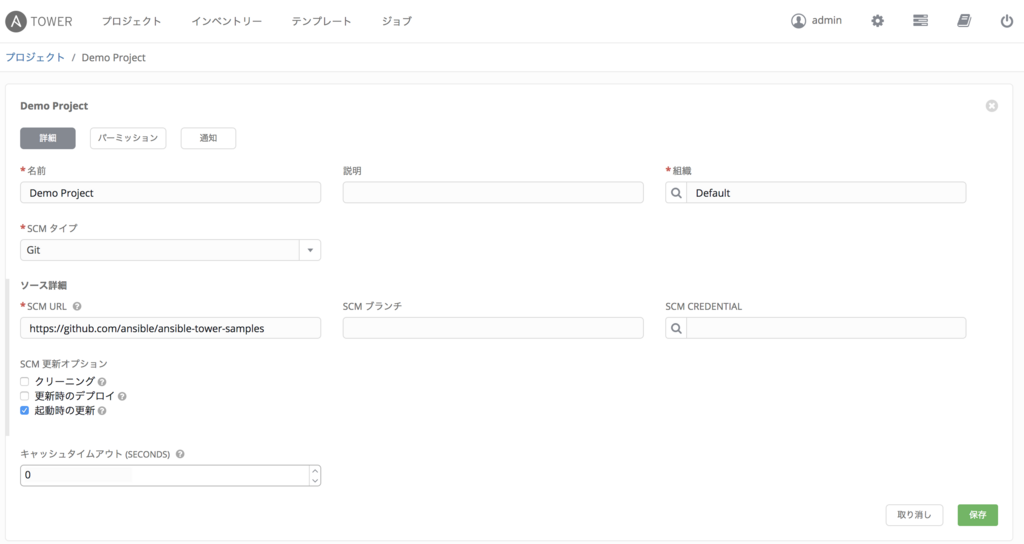Image resolution: width=1024 pixels, height=544 pixels.
Task: Click the 取り消し cancel button
Action: [914, 515]
